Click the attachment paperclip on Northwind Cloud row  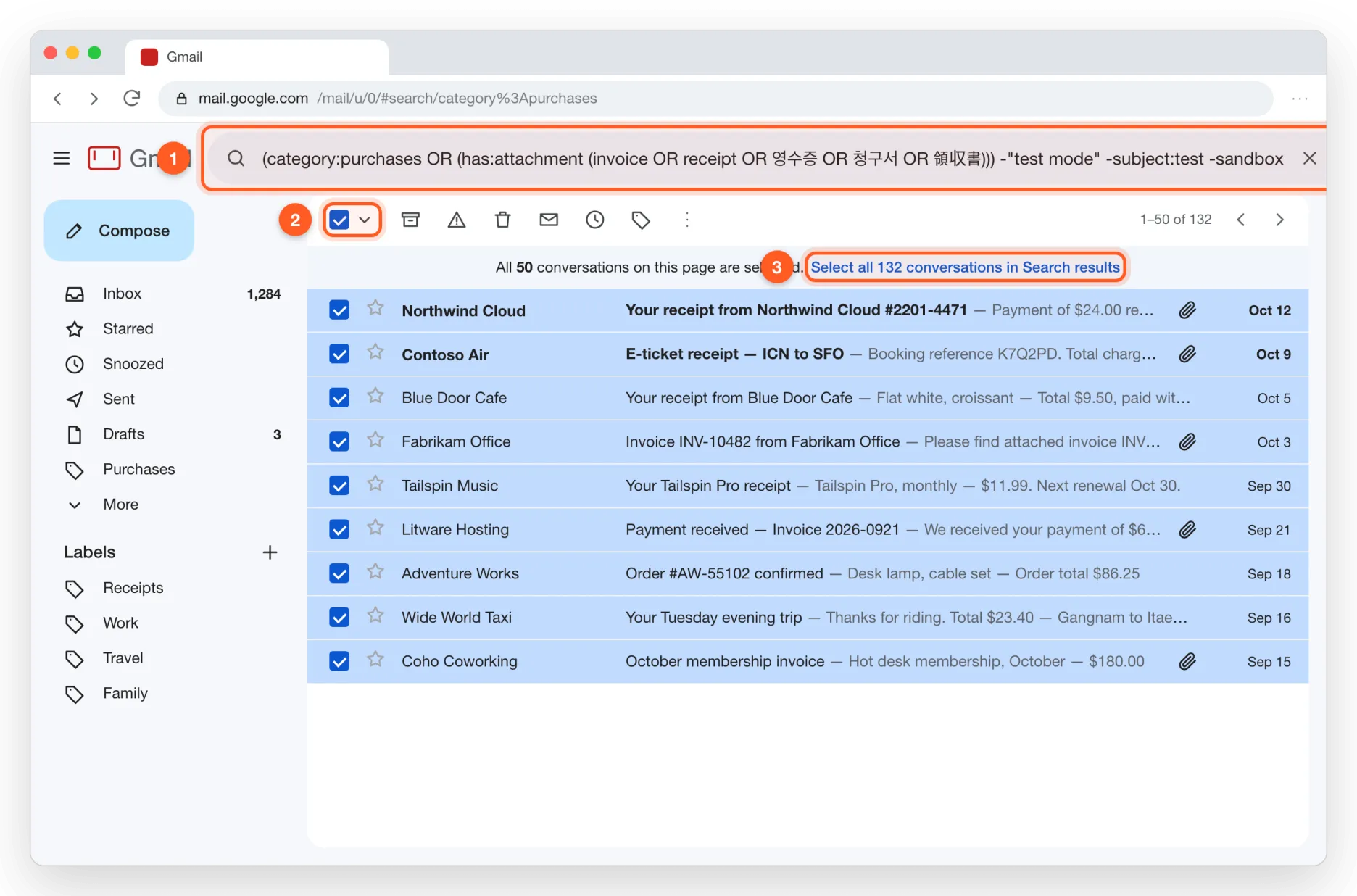point(1187,310)
